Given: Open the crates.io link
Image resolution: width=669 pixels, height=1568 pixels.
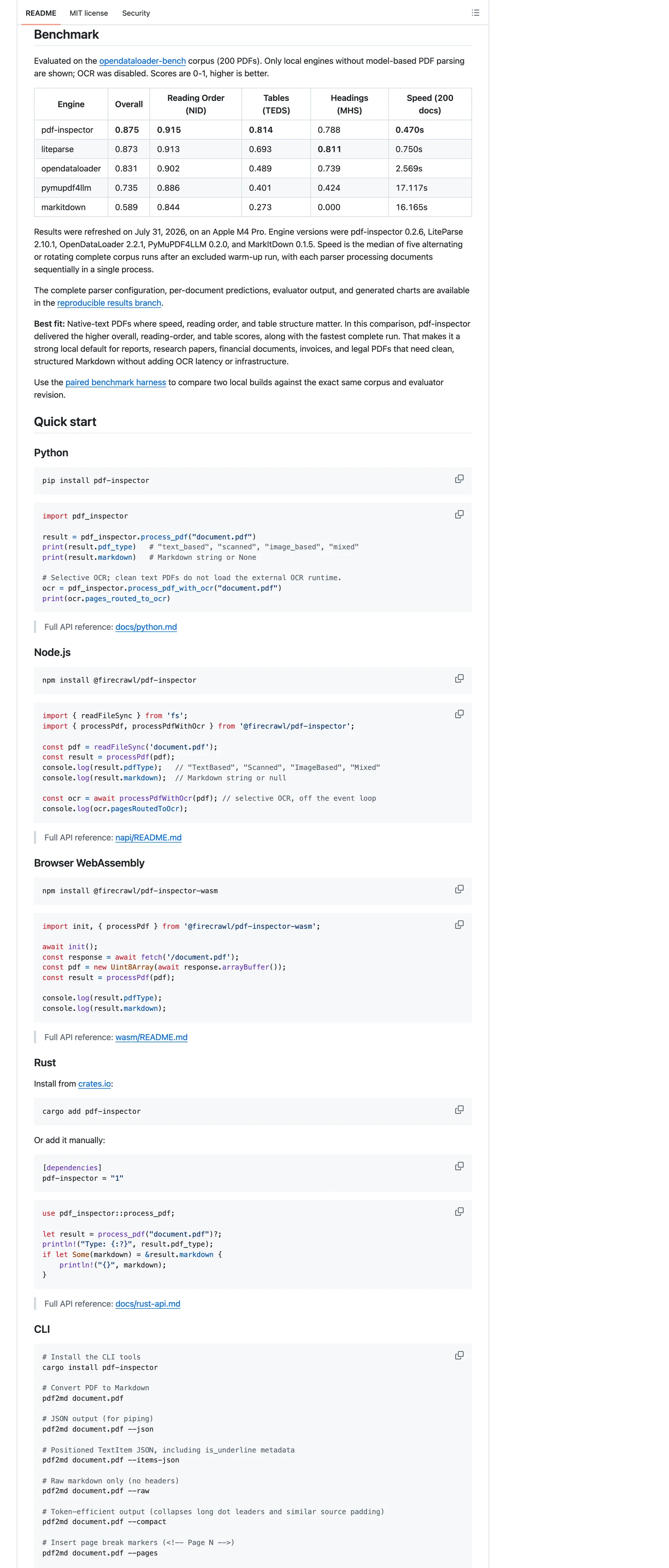Looking at the screenshot, I should pyautogui.click(x=94, y=1083).
